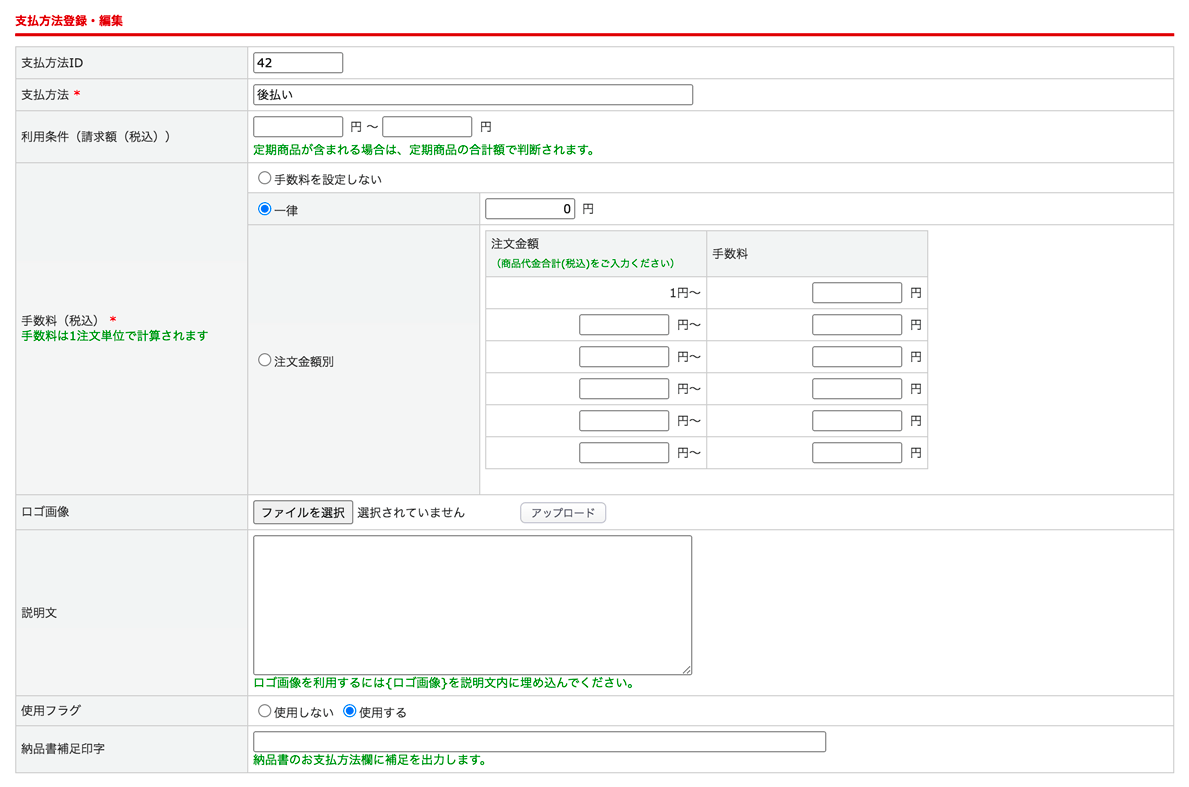Click the last row 手数料 fee field
1189x787 pixels.
point(857,453)
